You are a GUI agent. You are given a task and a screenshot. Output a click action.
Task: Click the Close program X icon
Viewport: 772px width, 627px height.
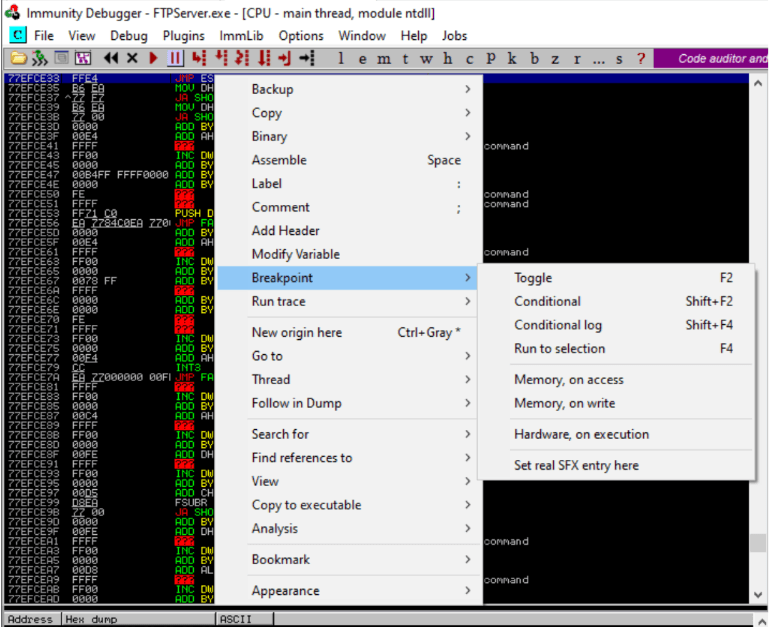pos(132,58)
